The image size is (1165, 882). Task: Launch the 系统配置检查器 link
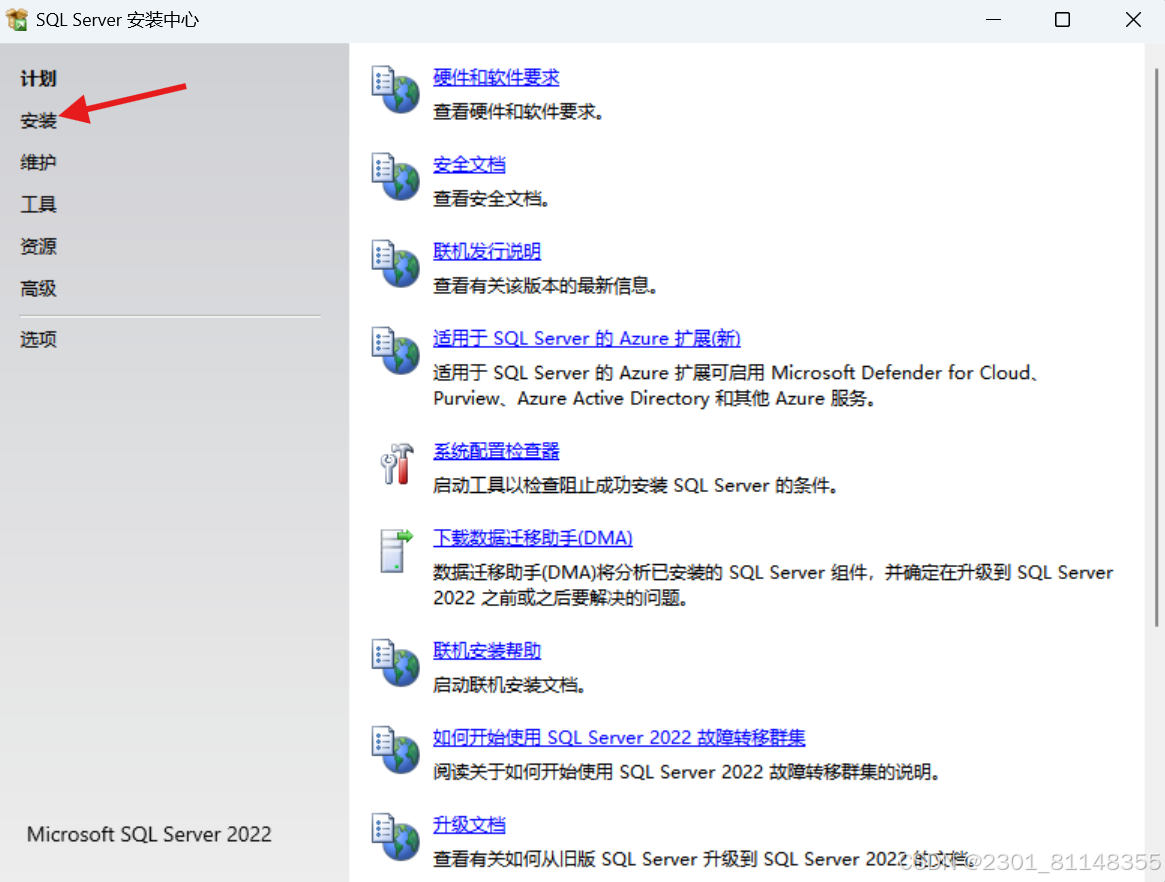[x=496, y=450]
